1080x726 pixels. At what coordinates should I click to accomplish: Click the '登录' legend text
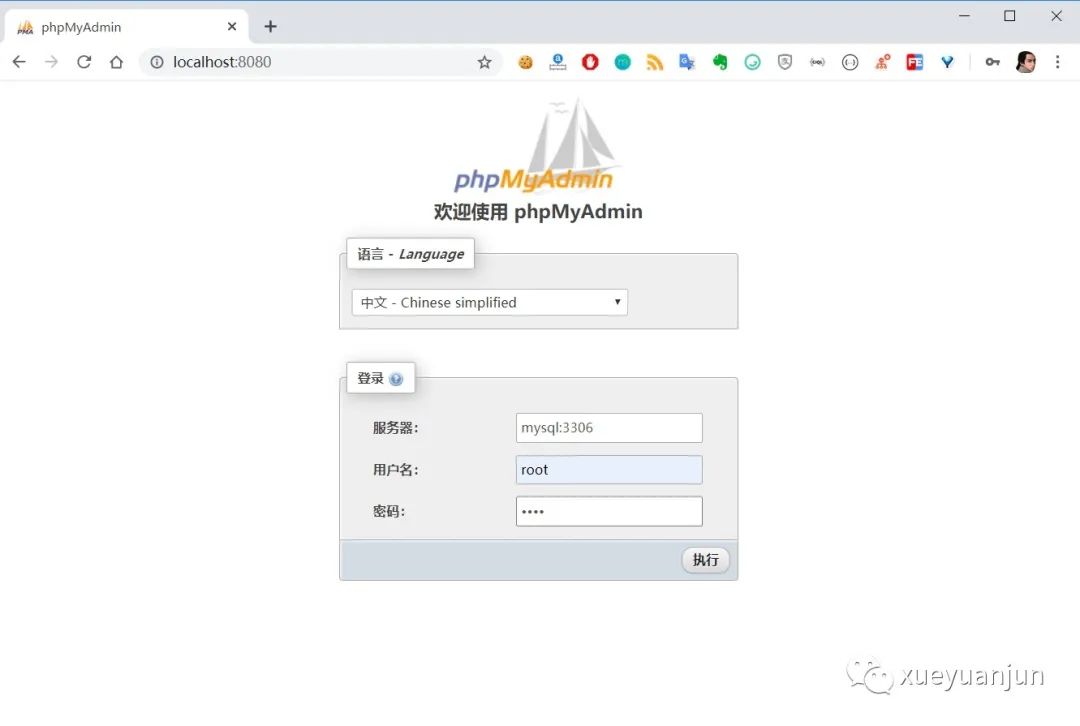370,378
